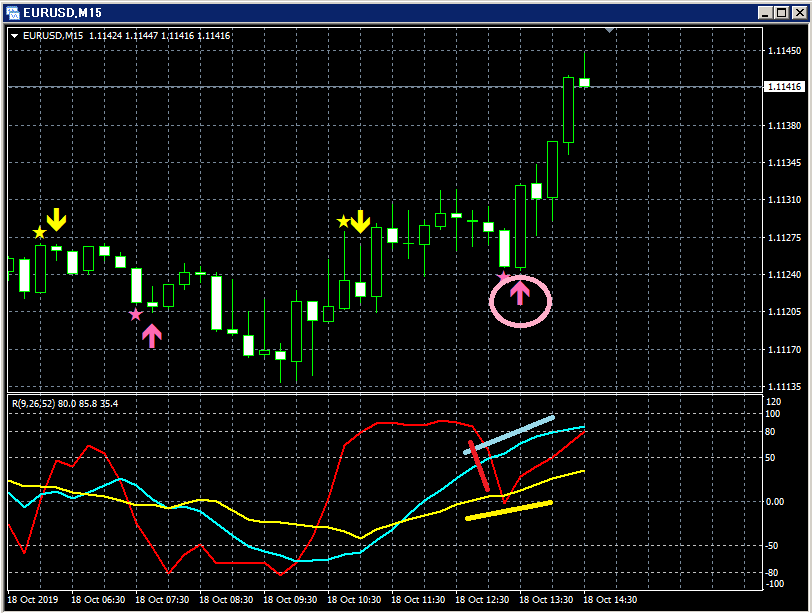Click the 18 Oct 14:30 time label
The height and width of the screenshot is (613, 812).
click(x=610, y=600)
